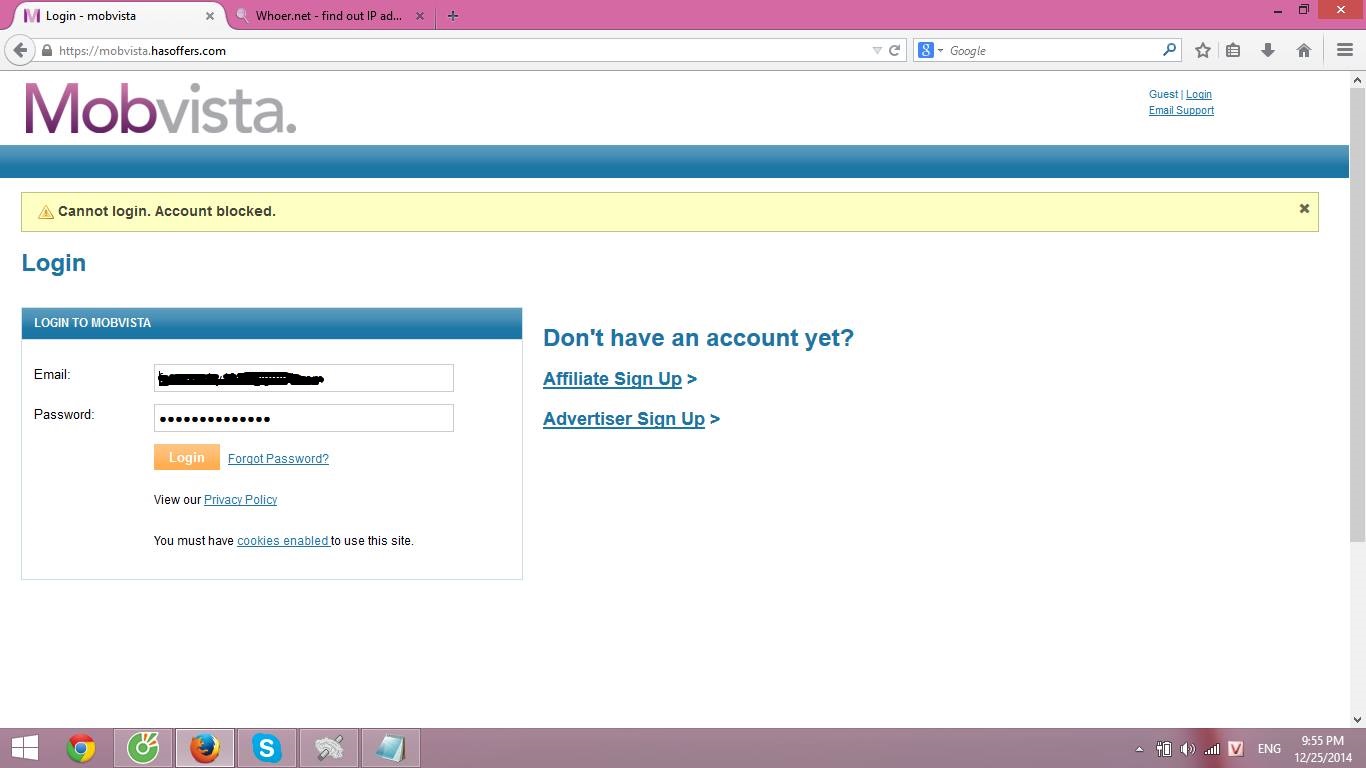1366x768 pixels.
Task: Close the Whoer.net tab
Action: pos(420,16)
